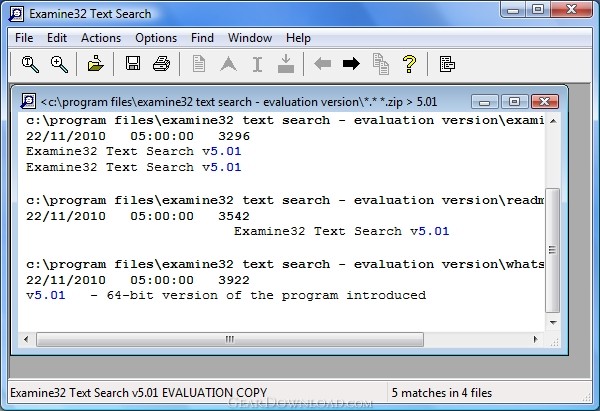Click the child window title path text
The image size is (600, 411).
tap(239, 102)
